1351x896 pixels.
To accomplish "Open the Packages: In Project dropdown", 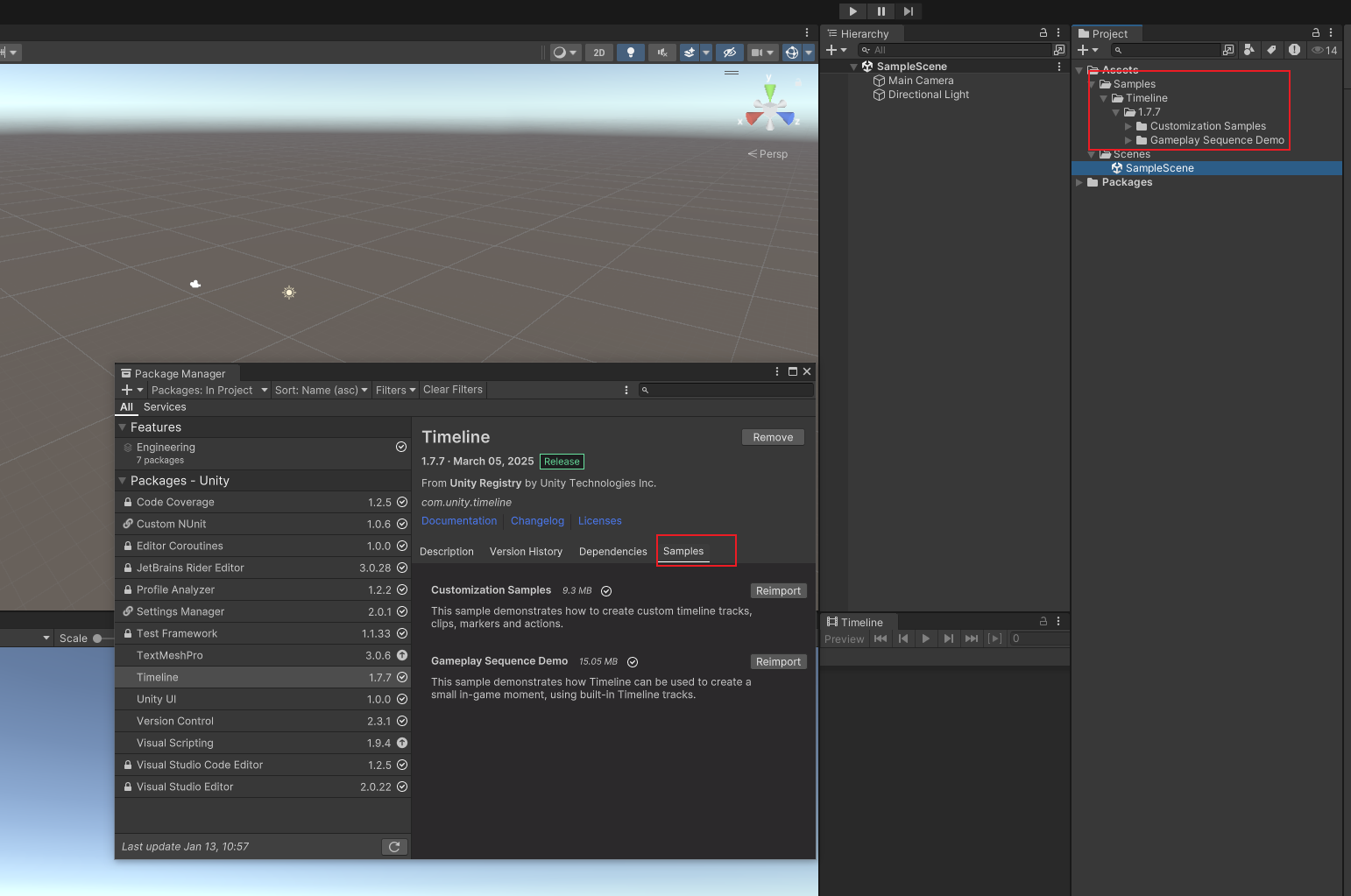I will click(x=209, y=391).
